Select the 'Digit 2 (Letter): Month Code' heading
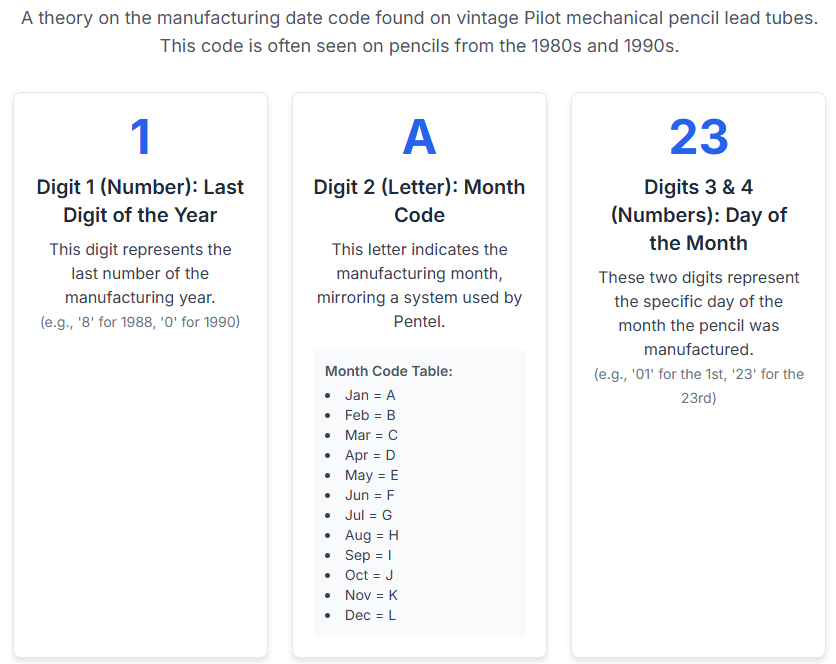 coord(419,201)
